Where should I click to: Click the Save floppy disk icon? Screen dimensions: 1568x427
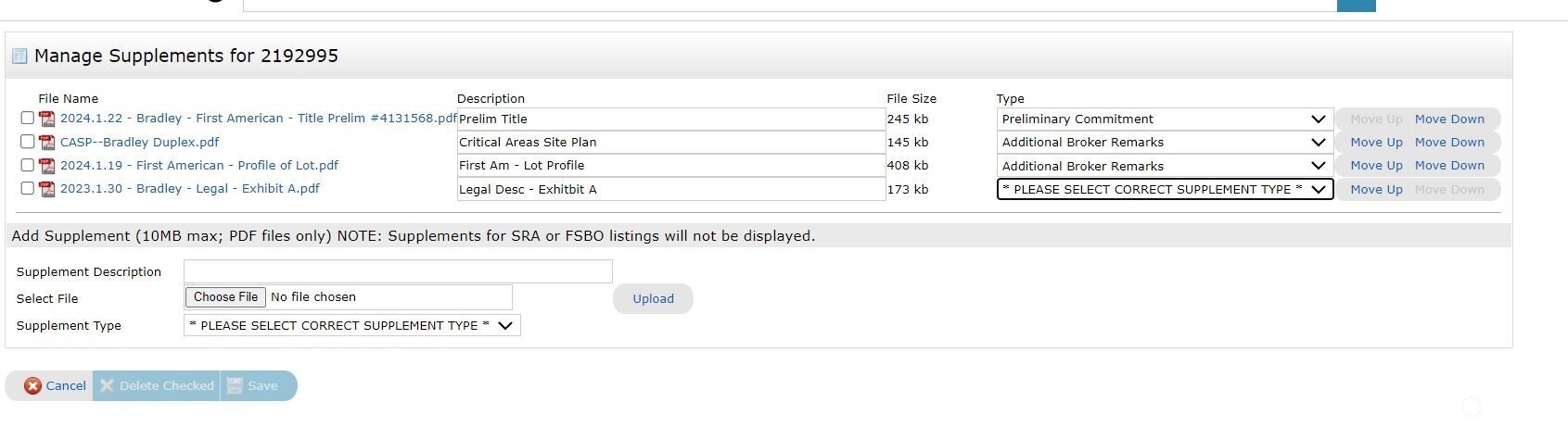235,386
